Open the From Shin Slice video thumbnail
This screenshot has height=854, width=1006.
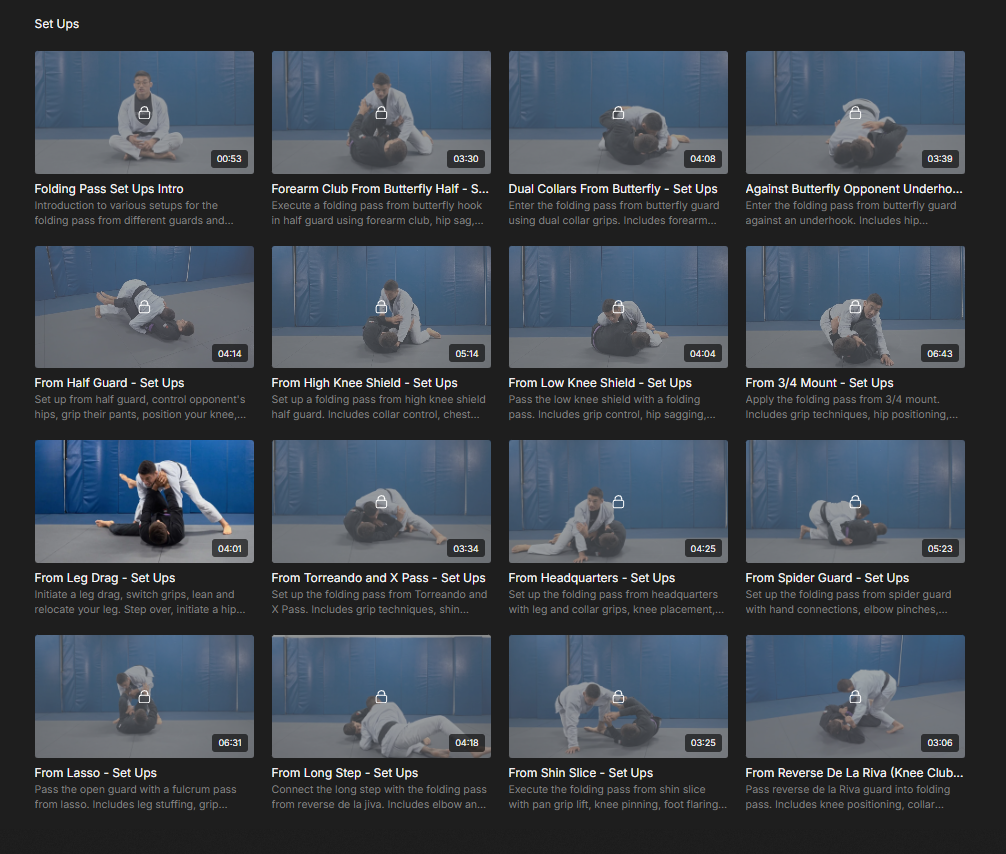point(618,696)
